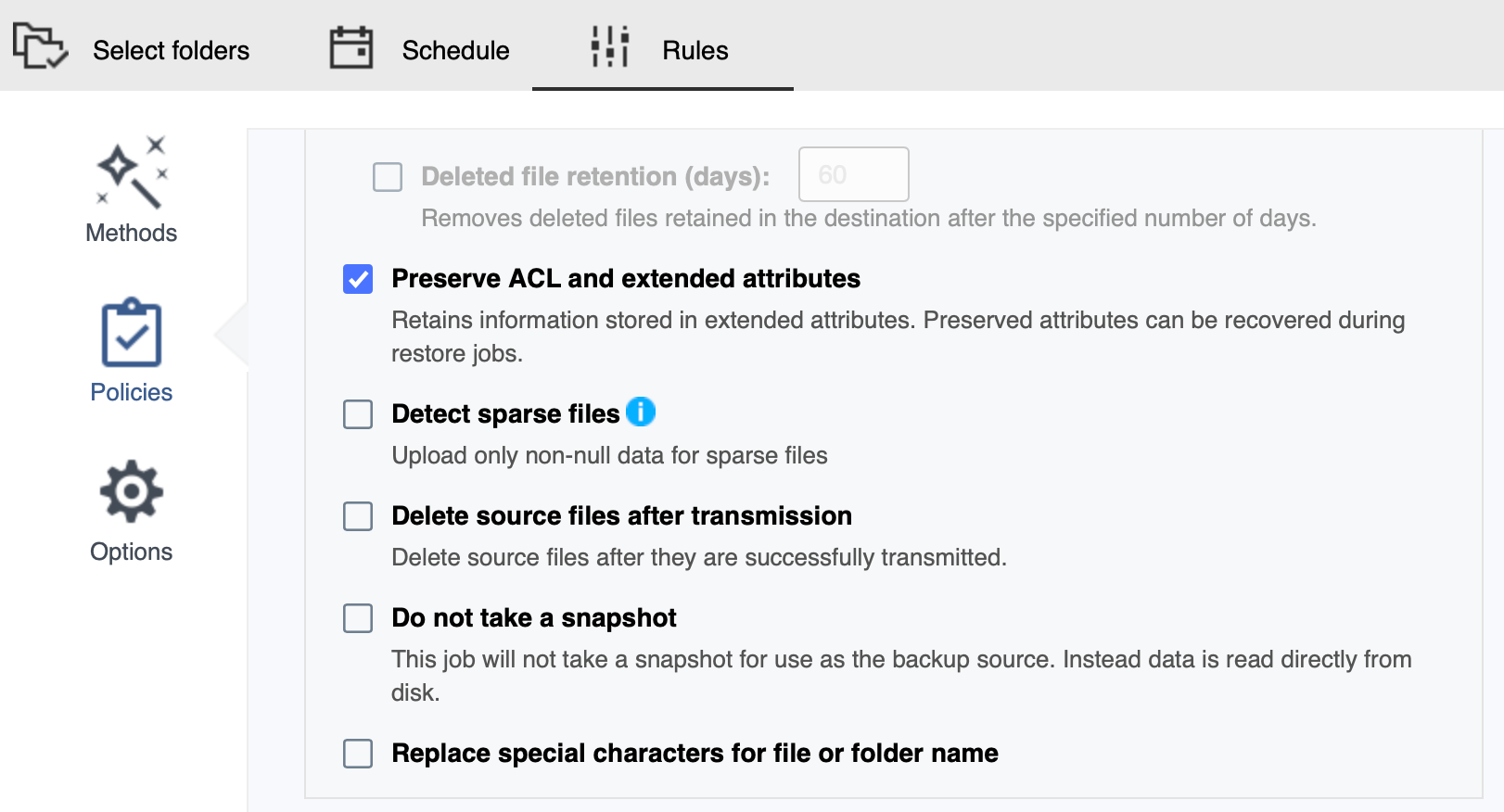Open the Policies clipboard icon
The image size is (1504, 812).
[132, 332]
